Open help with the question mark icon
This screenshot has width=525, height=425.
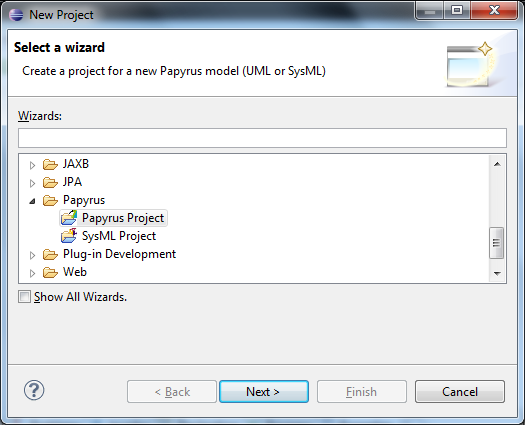[x=34, y=390]
